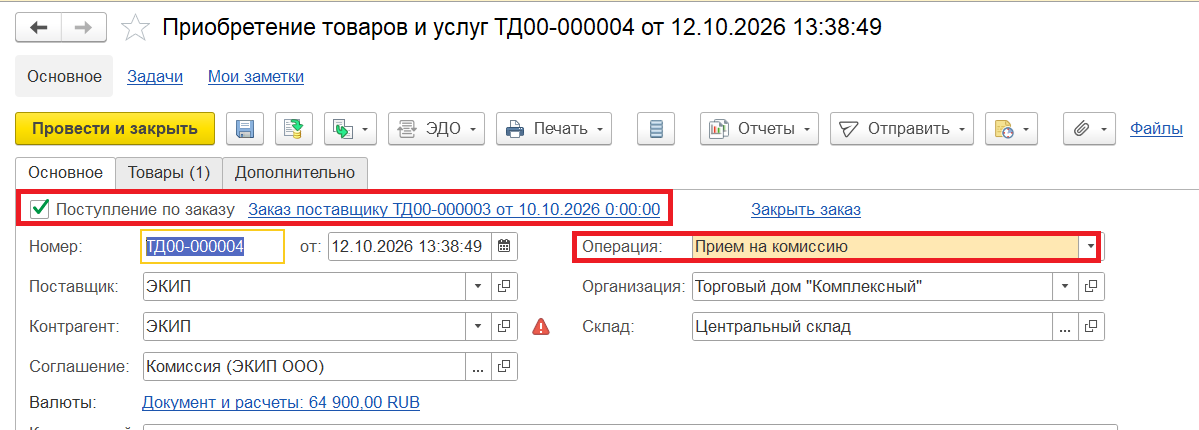1199x430 pixels.
Task: Click the Организация field Торговый дом
Action: pyautogui.click(x=872, y=287)
